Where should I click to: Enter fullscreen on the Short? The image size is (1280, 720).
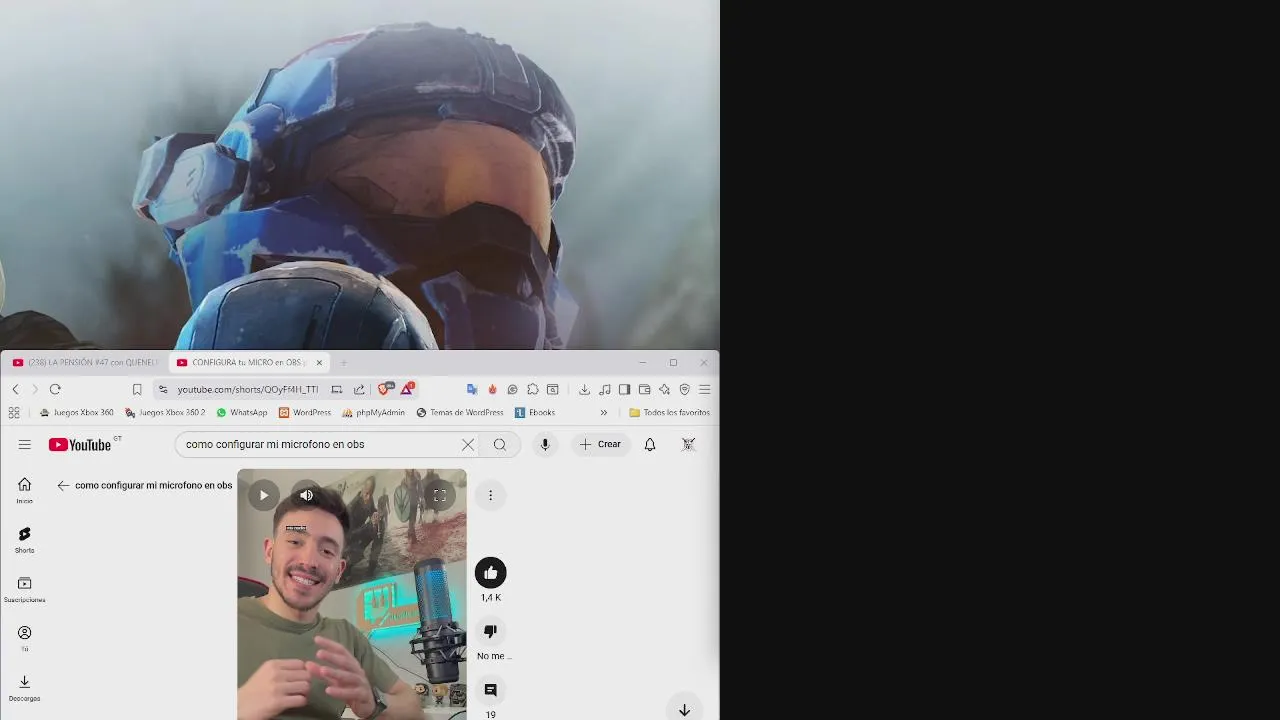pos(439,495)
